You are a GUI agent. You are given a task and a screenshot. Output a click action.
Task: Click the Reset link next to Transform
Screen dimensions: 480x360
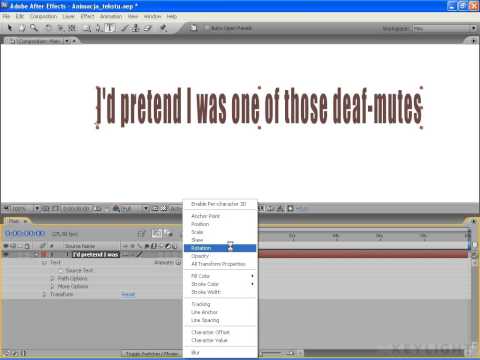(x=128, y=294)
